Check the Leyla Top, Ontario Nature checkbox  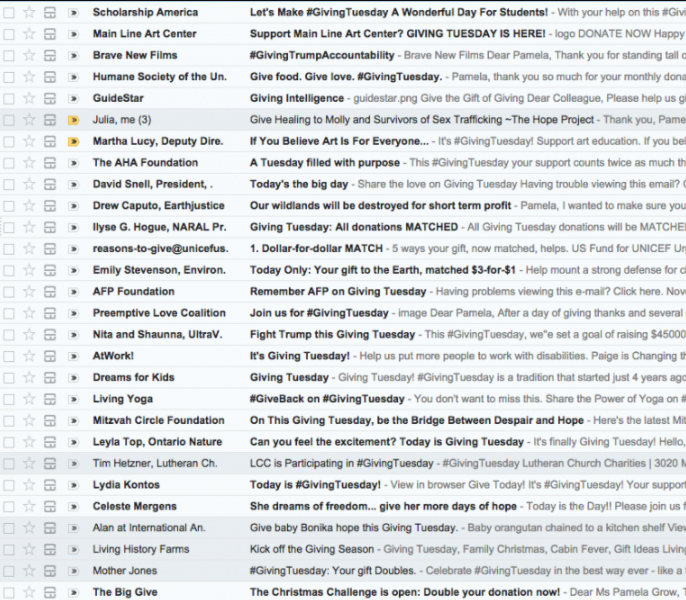coord(9,442)
